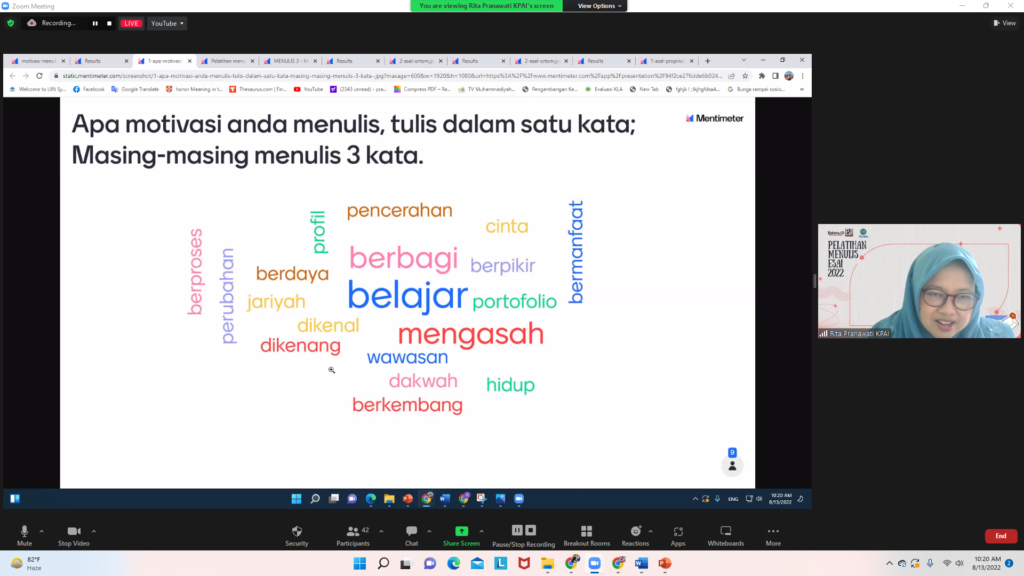The height and width of the screenshot is (576, 1024).
Task: Open browser tab search dropdown chevron
Action: [743, 60]
